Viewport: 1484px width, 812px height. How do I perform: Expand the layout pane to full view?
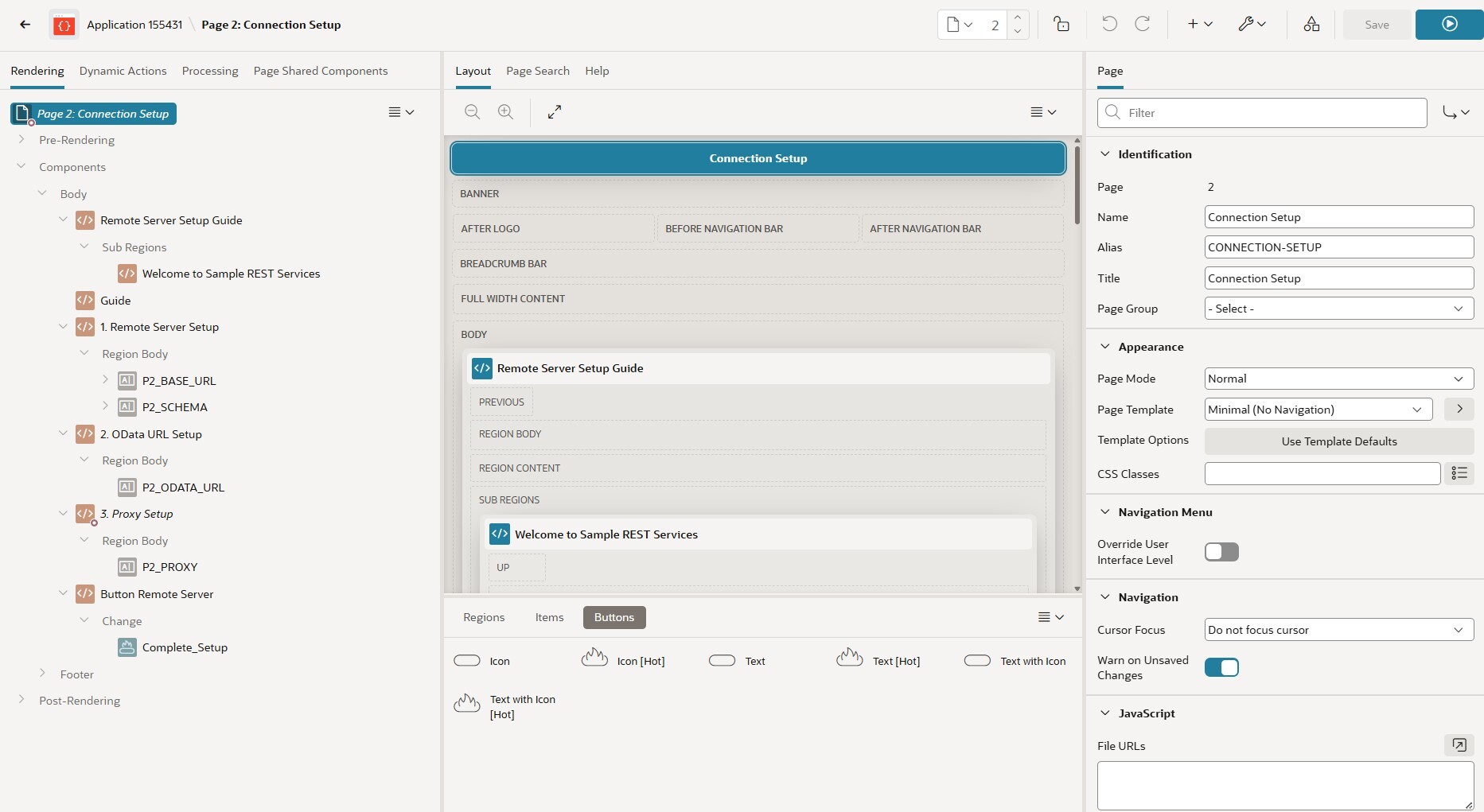click(555, 112)
